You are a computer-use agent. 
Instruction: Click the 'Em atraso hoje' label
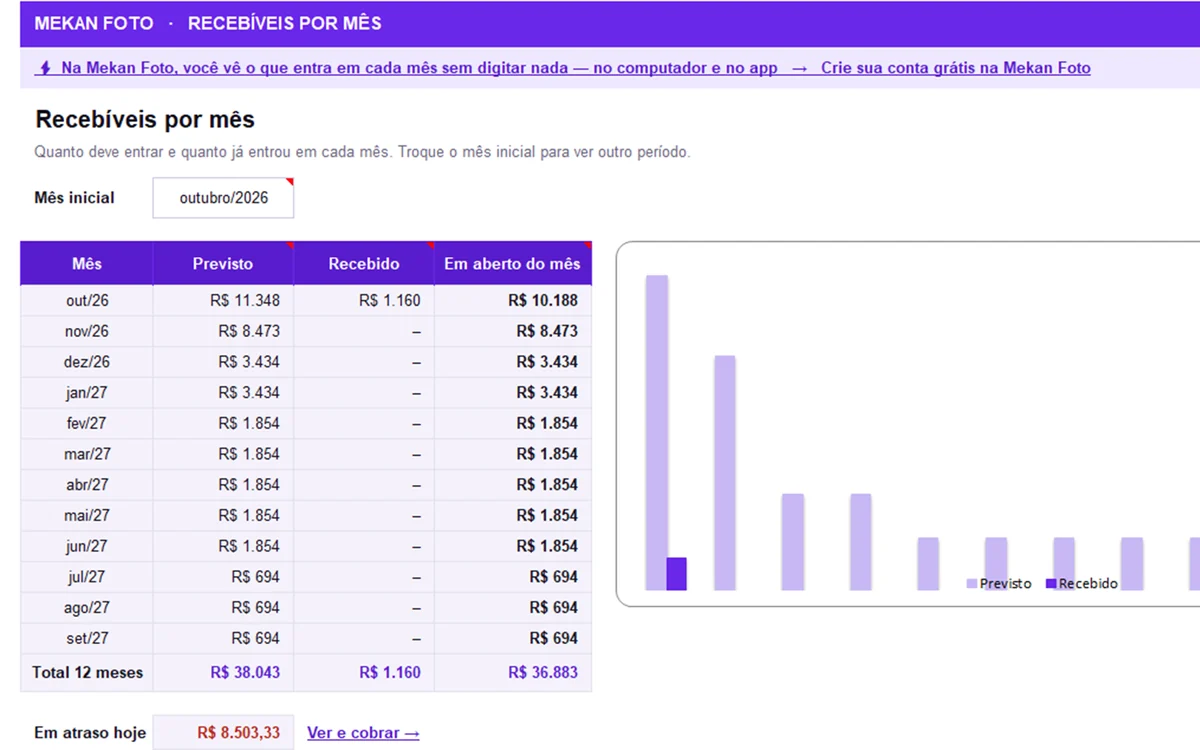(90, 733)
